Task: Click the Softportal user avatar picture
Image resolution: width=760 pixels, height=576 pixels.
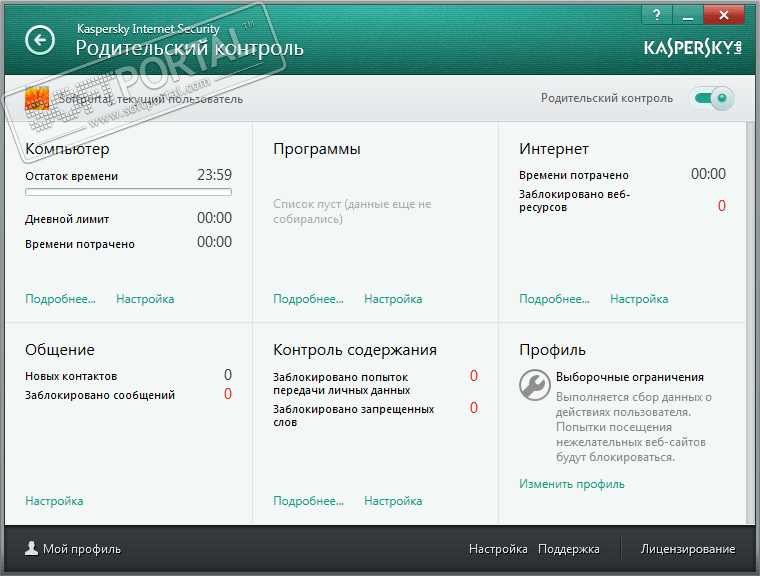Action: pyautogui.click(x=37, y=98)
